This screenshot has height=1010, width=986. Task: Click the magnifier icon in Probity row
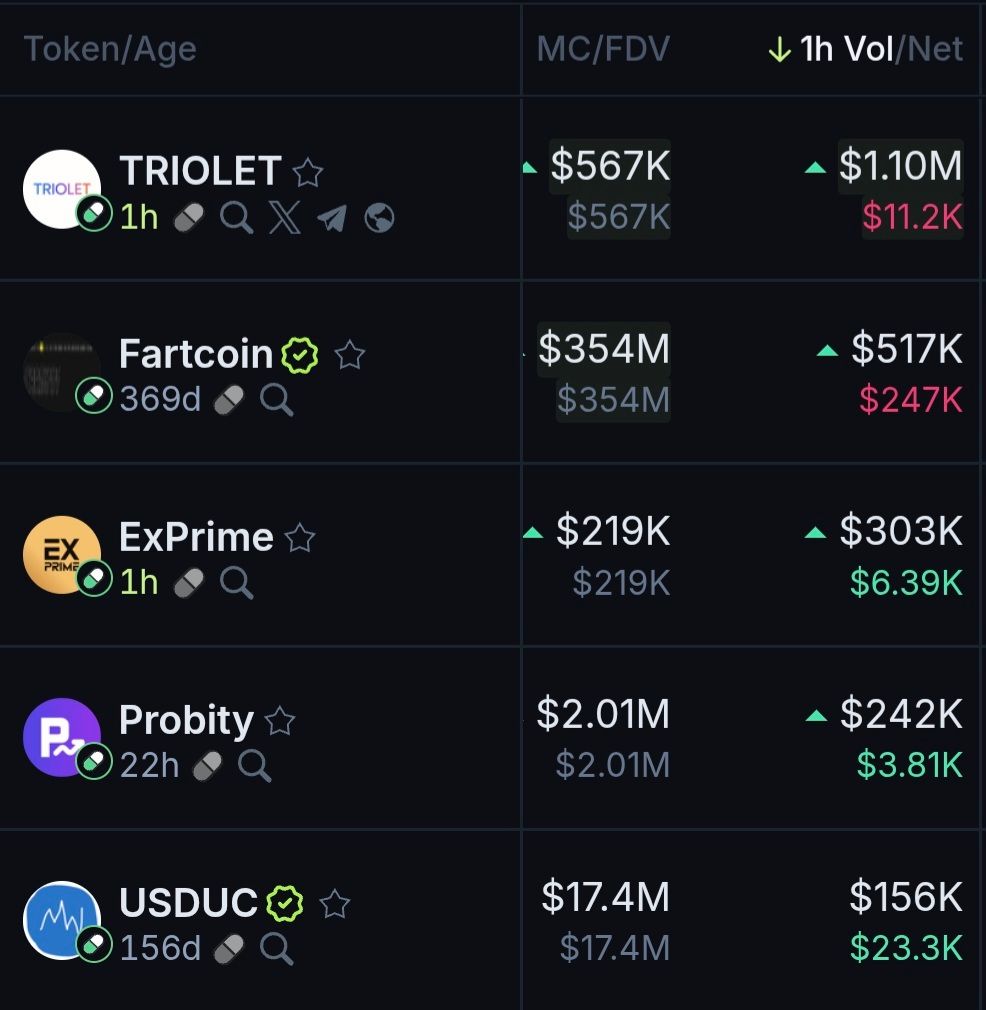pos(255,766)
